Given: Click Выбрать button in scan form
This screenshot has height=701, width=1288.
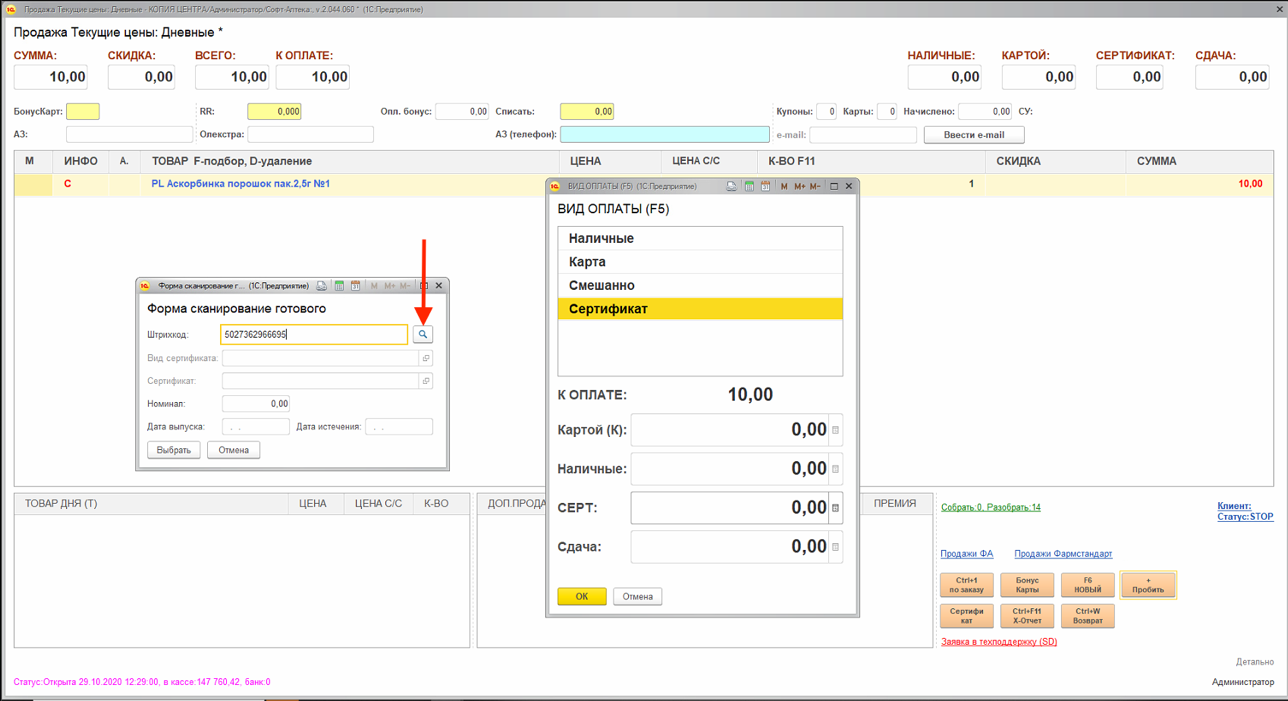Looking at the screenshot, I should point(174,450).
